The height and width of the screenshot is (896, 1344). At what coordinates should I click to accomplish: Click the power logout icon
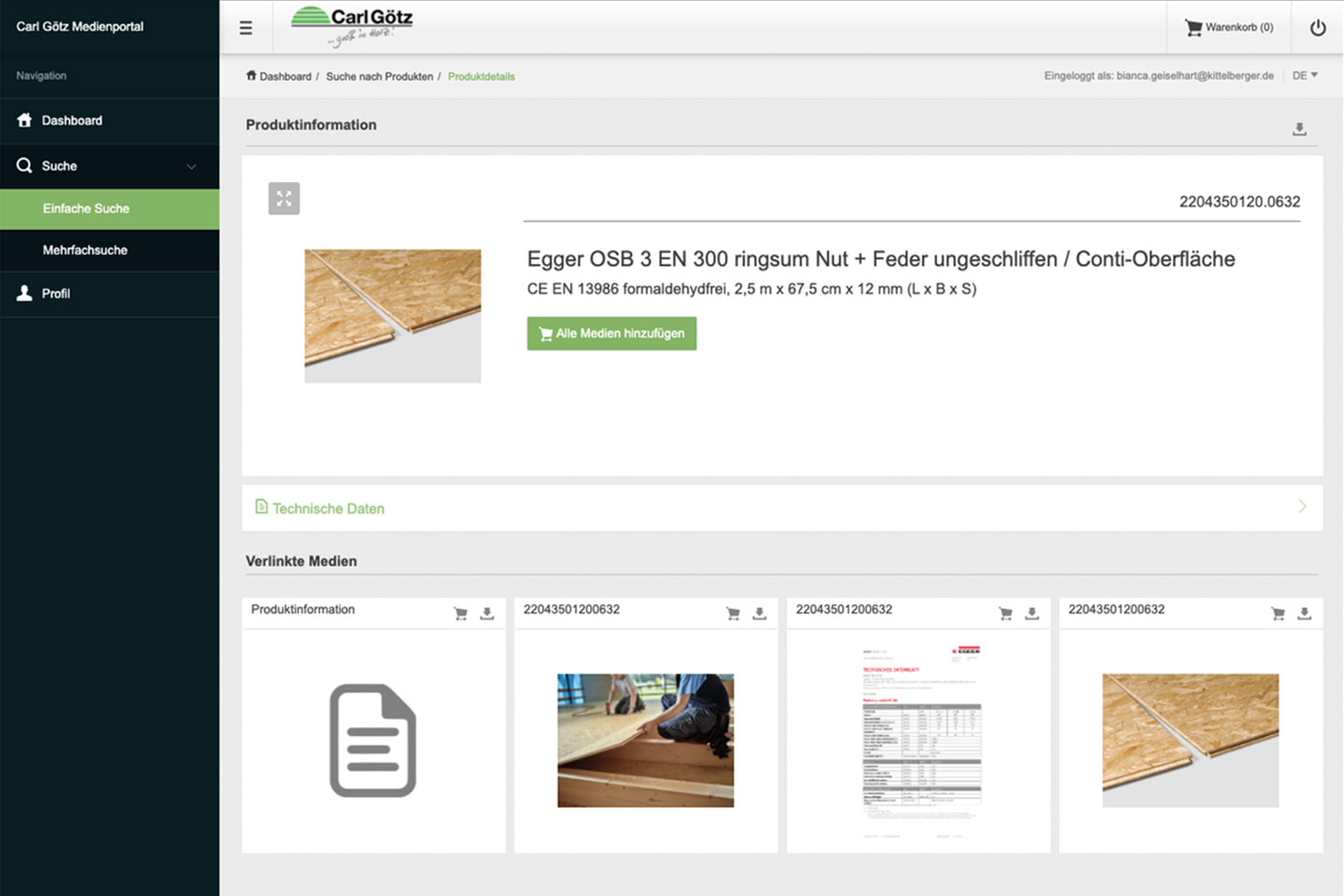click(1318, 27)
